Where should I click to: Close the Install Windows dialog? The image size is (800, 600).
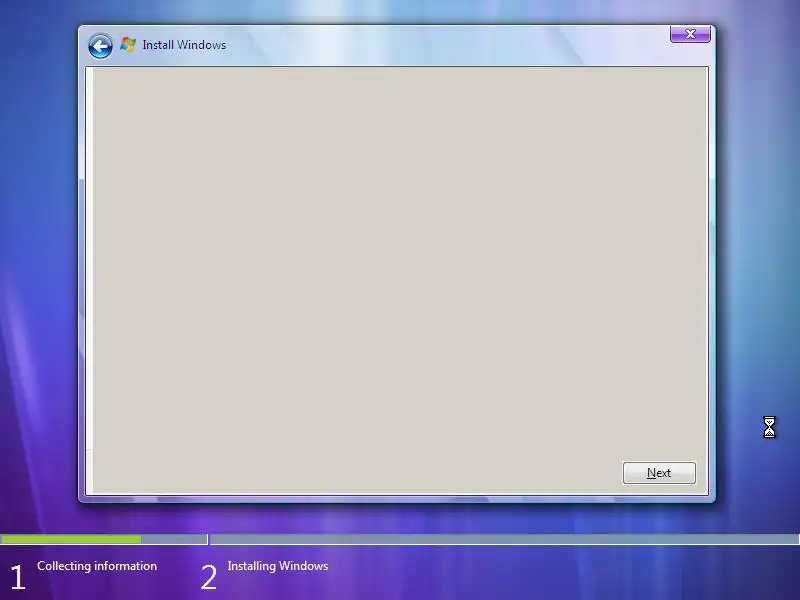click(x=690, y=34)
